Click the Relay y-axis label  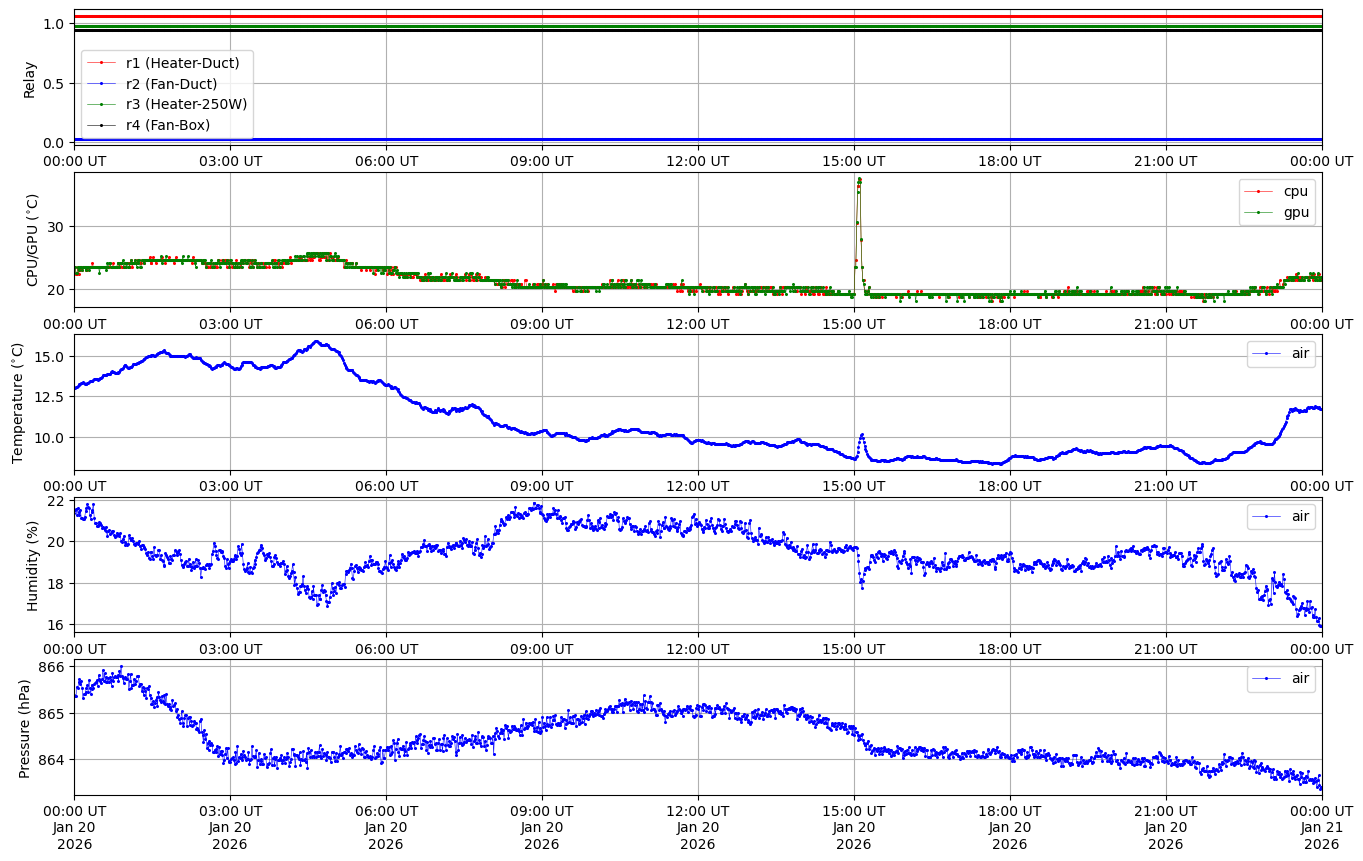click(30, 79)
